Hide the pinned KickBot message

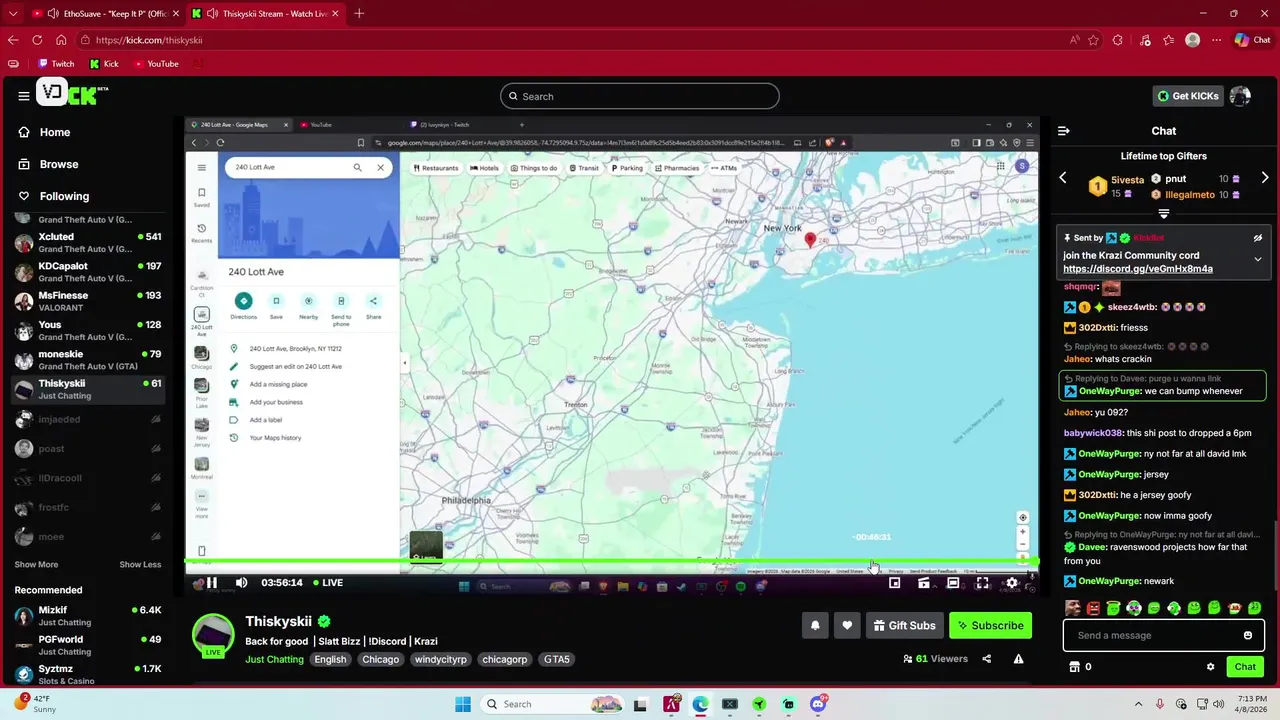pyautogui.click(x=1258, y=238)
